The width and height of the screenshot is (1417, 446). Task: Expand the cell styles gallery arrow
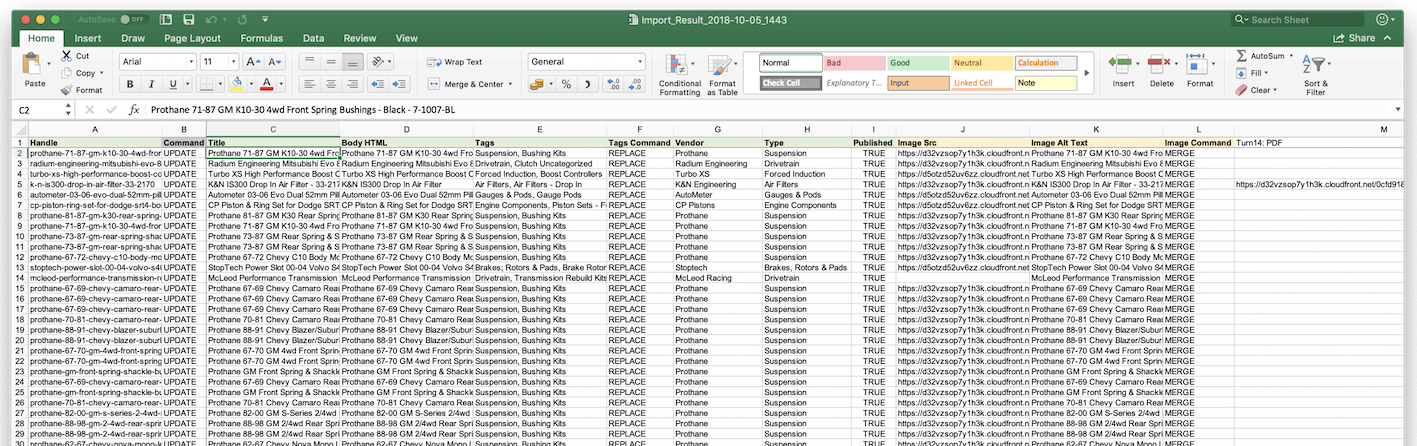point(1087,74)
